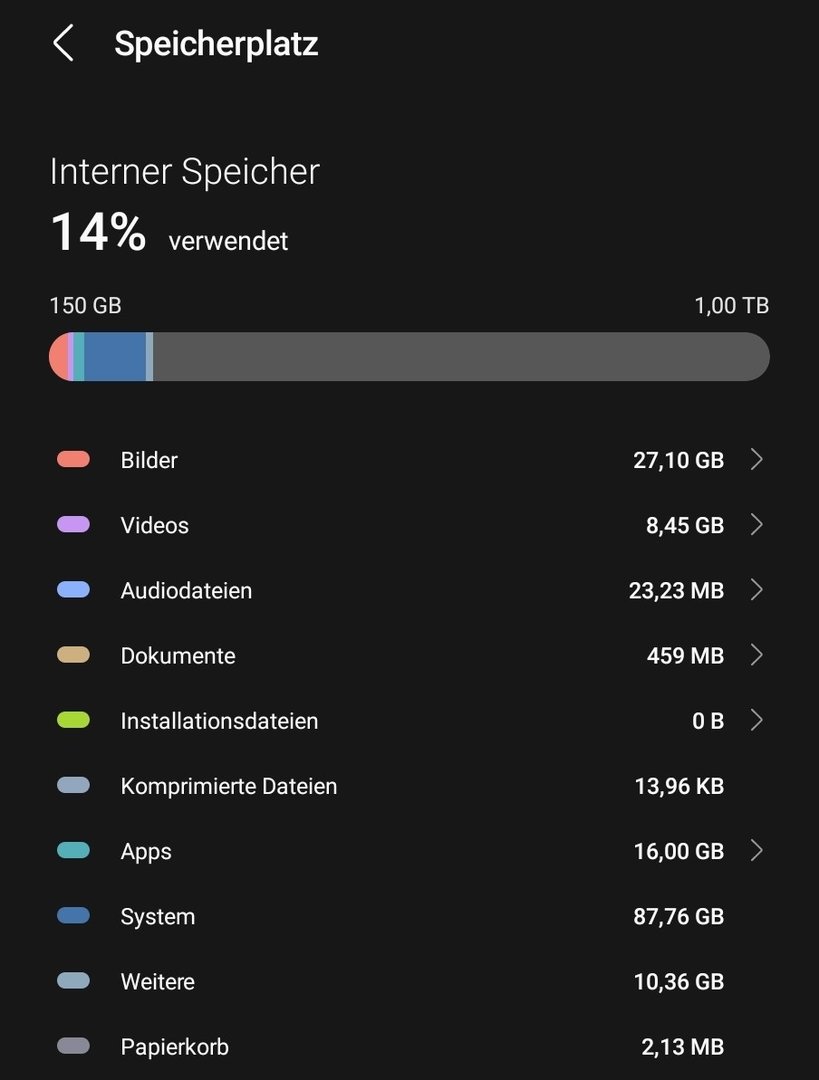Expand the Videos category chevron
This screenshot has width=819, height=1080.
(x=756, y=525)
